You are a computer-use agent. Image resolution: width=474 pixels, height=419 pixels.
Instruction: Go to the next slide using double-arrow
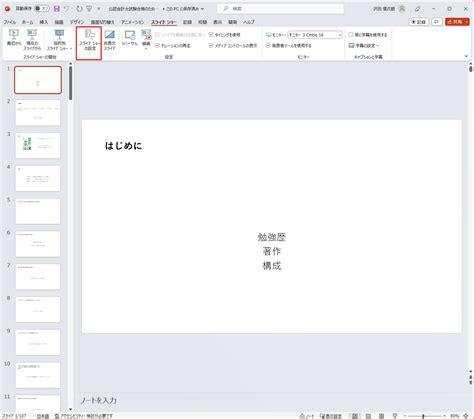click(x=470, y=383)
